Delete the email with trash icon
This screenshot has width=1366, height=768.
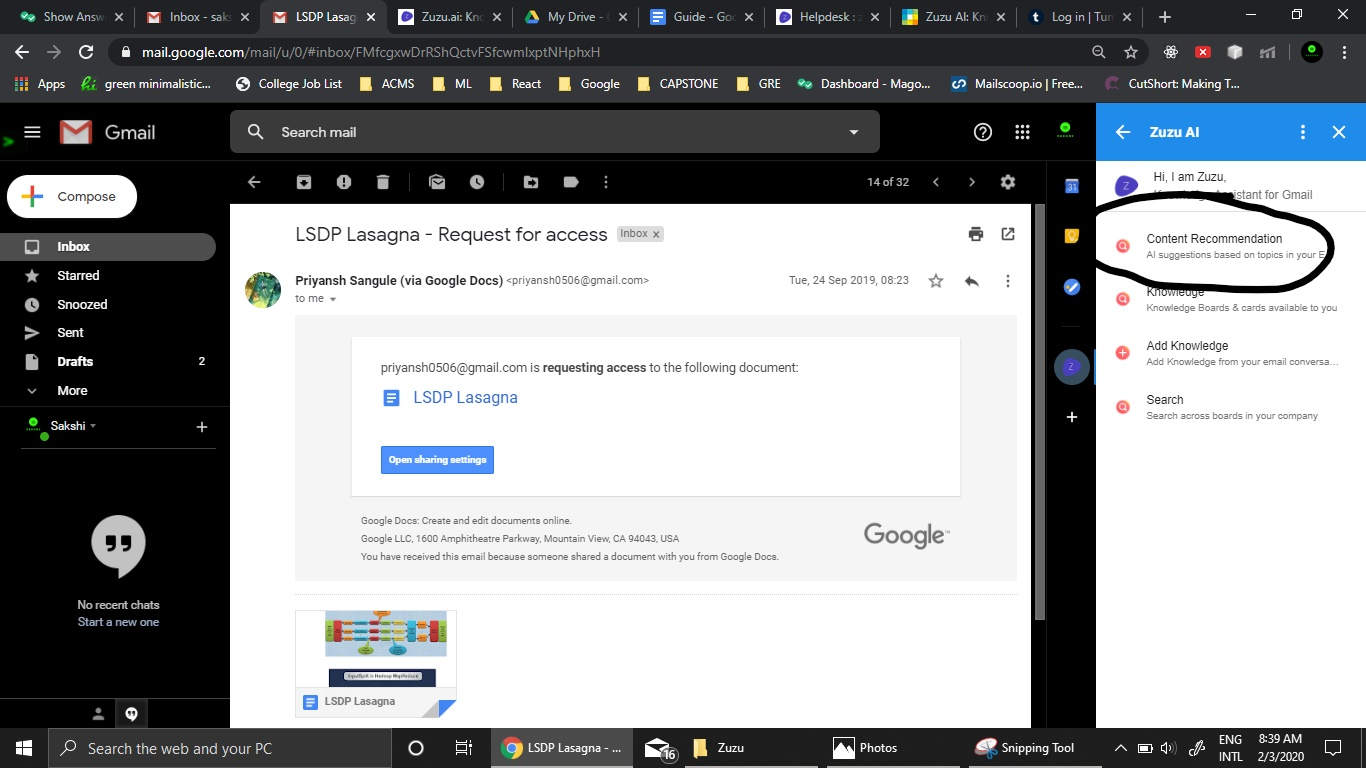pos(383,182)
